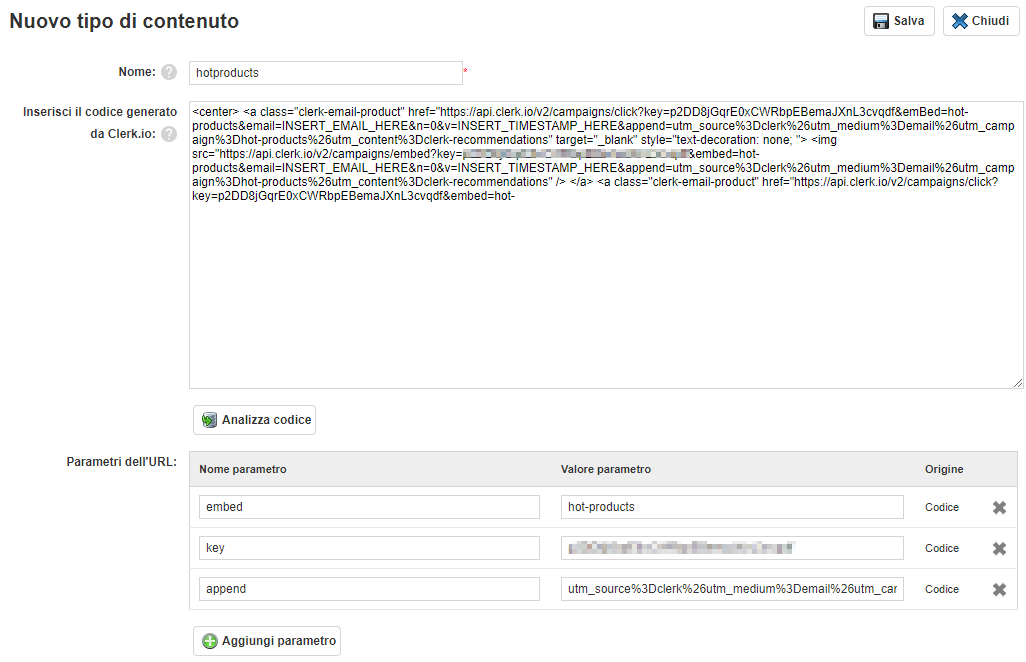The image size is (1026, 662).
Task: Click the utm_source append value field
Action: click(x=731, y=589)
